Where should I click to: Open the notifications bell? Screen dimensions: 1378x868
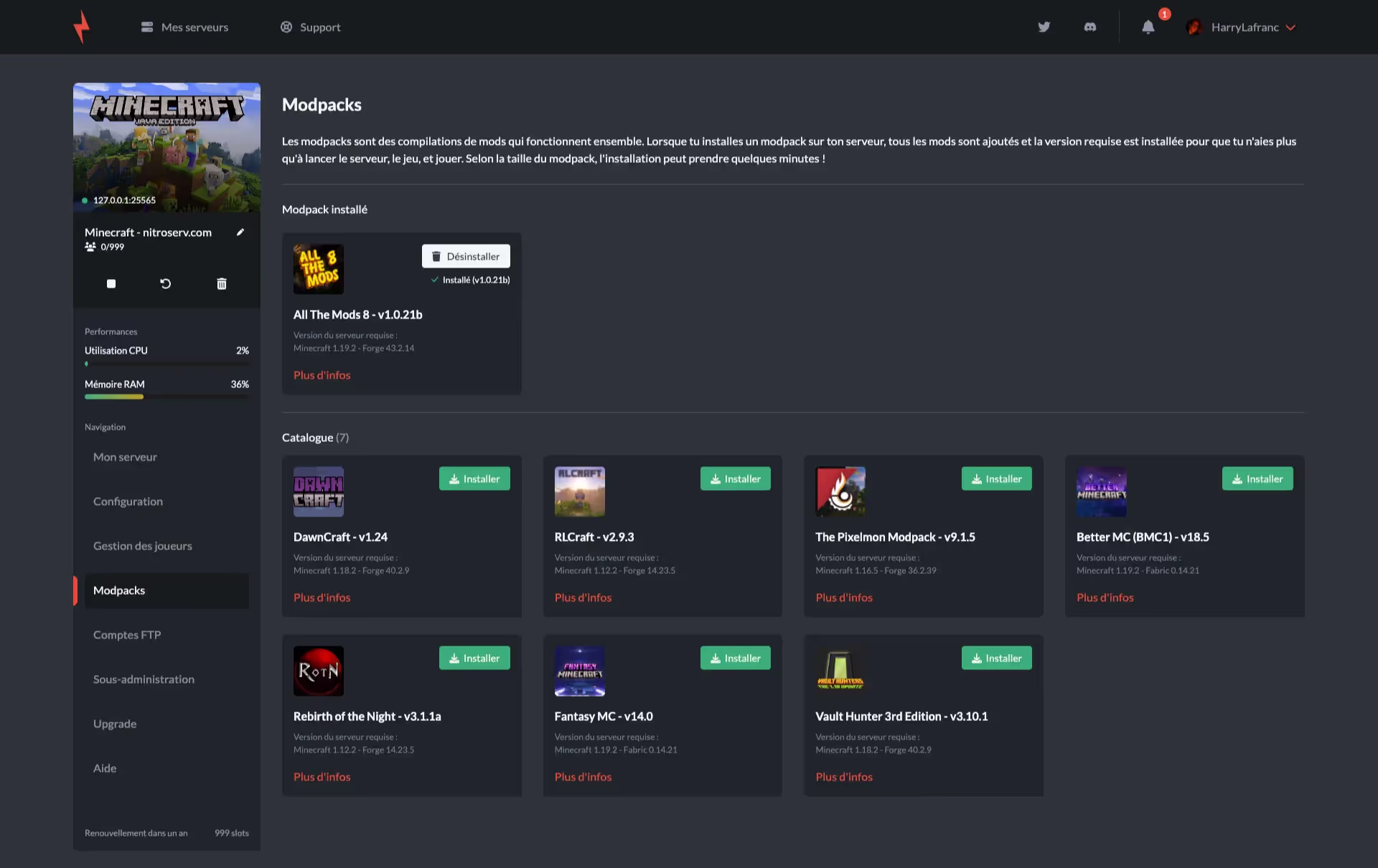[x=1148, y=27]
